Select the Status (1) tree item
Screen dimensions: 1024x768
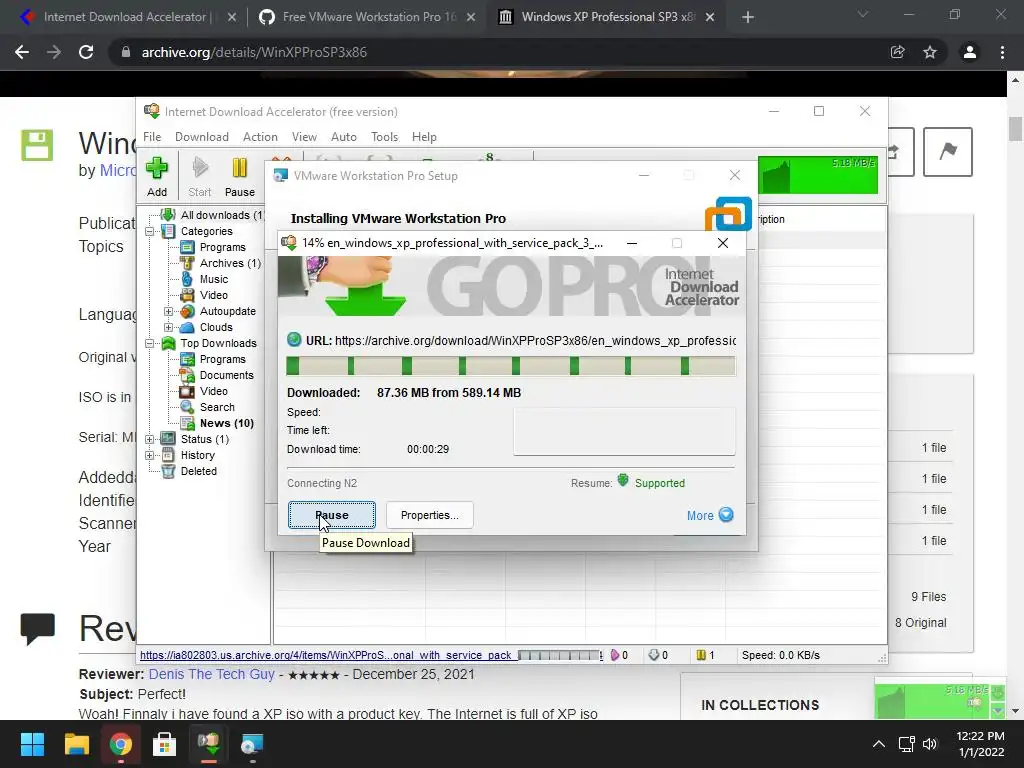[204, 439]
